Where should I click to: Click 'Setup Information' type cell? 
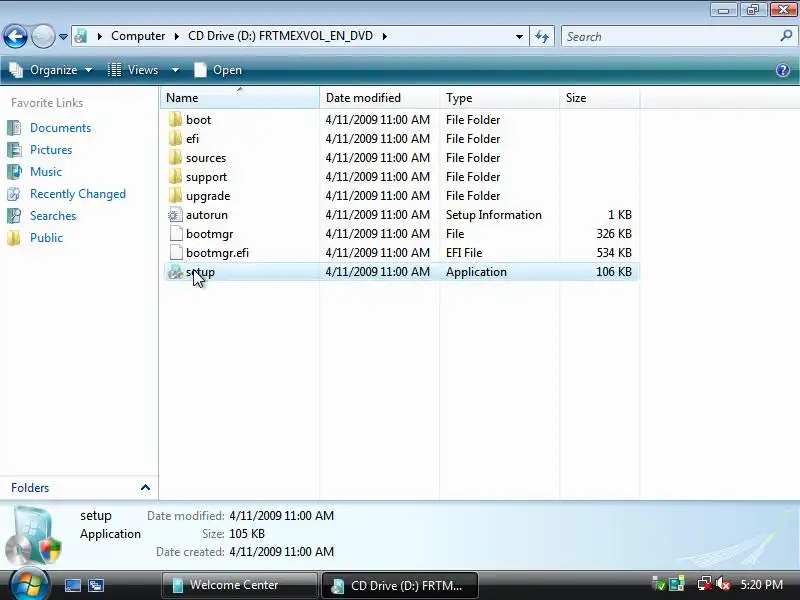[x=493, y=215]
